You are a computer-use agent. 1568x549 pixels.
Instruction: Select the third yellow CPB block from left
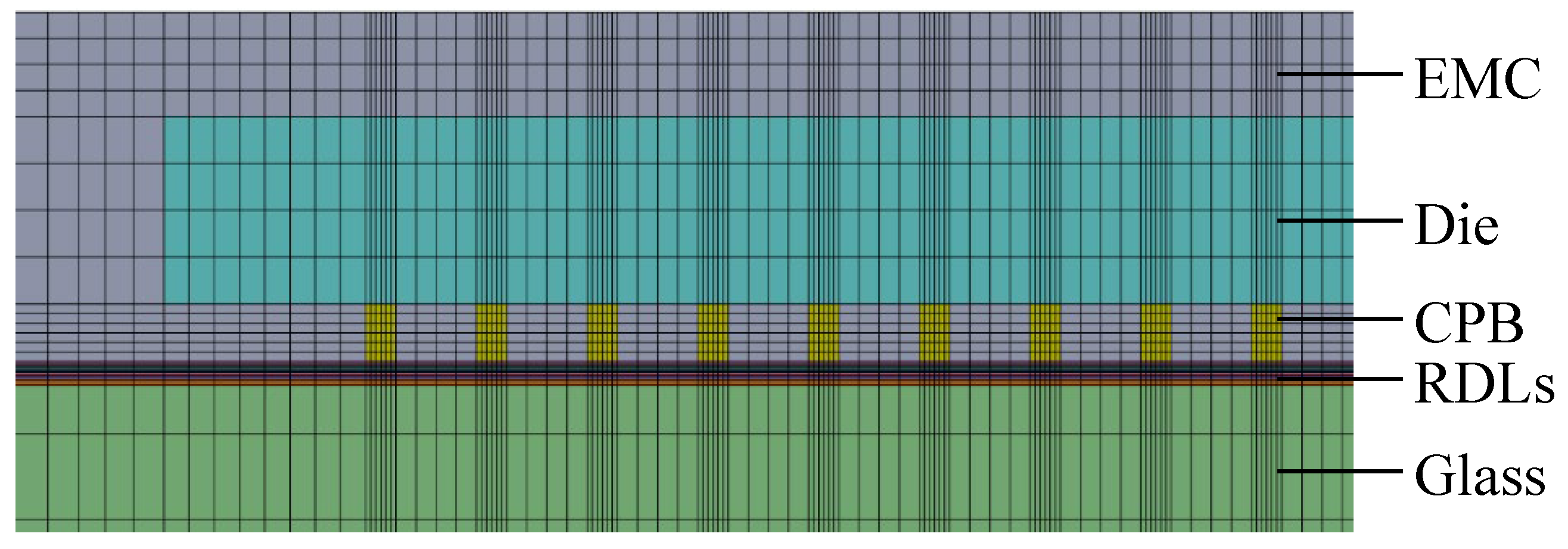pos(602,333)
